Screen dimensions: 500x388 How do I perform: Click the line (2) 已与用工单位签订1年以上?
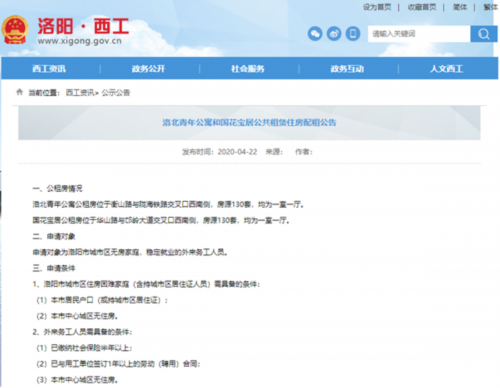pos(118,364)
